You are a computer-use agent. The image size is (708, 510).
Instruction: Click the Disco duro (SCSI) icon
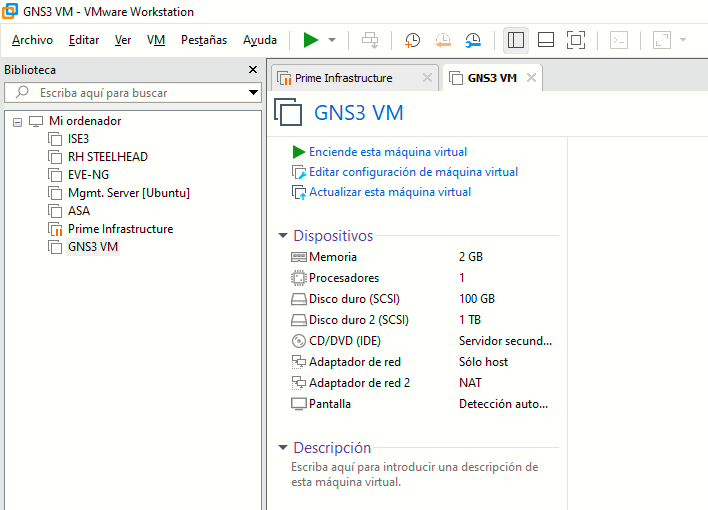coord(298,299)
